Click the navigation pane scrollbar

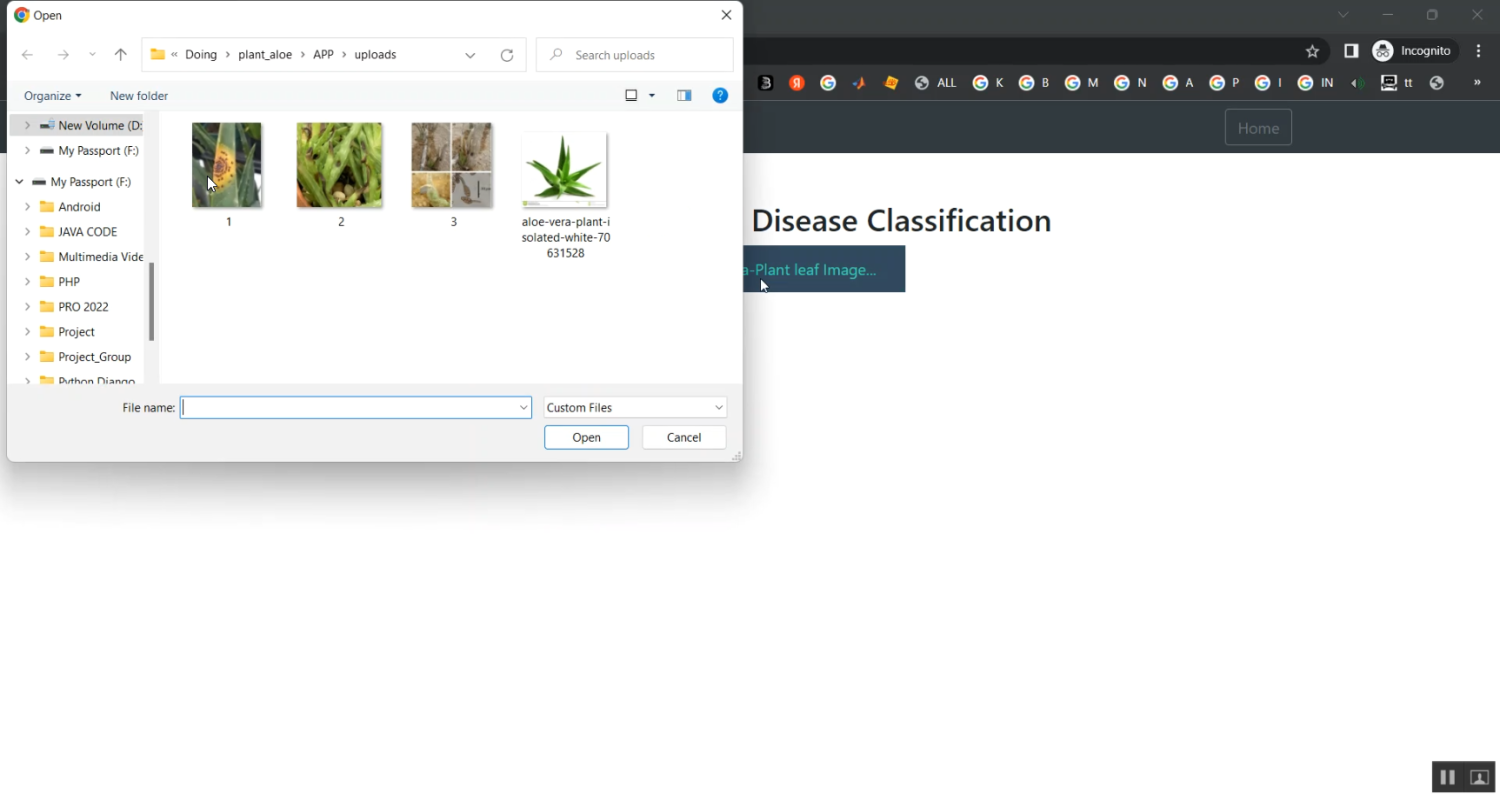pyautogui.click(x=151, y=301)
